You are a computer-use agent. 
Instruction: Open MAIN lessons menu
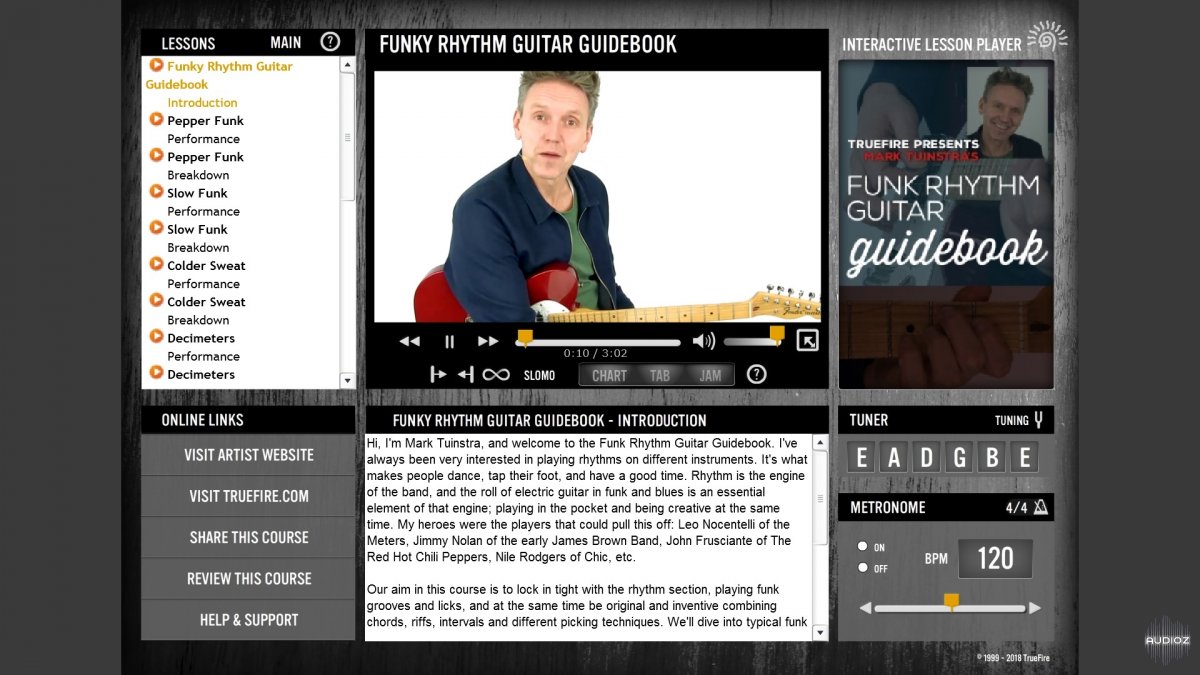click(286, 42)
